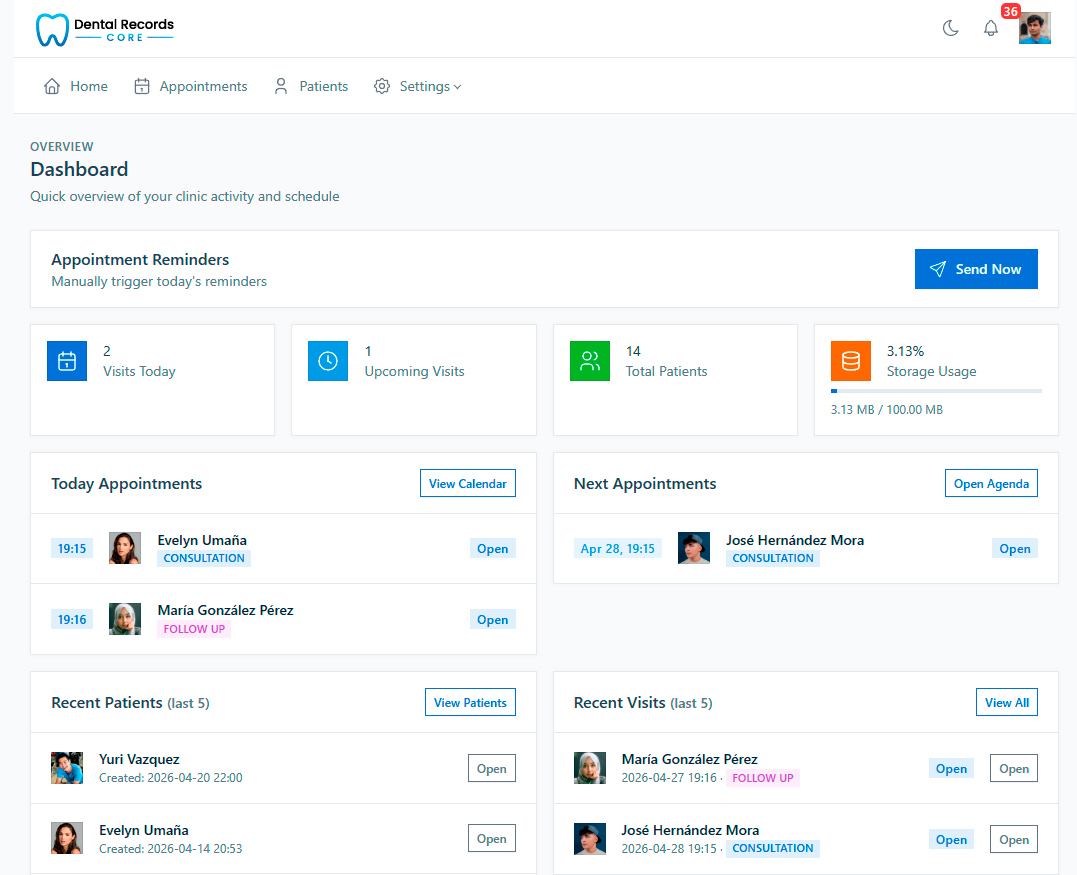
Task: Click Evelyn Umaña's name in Today Appointments
Action: pos(202,540)
